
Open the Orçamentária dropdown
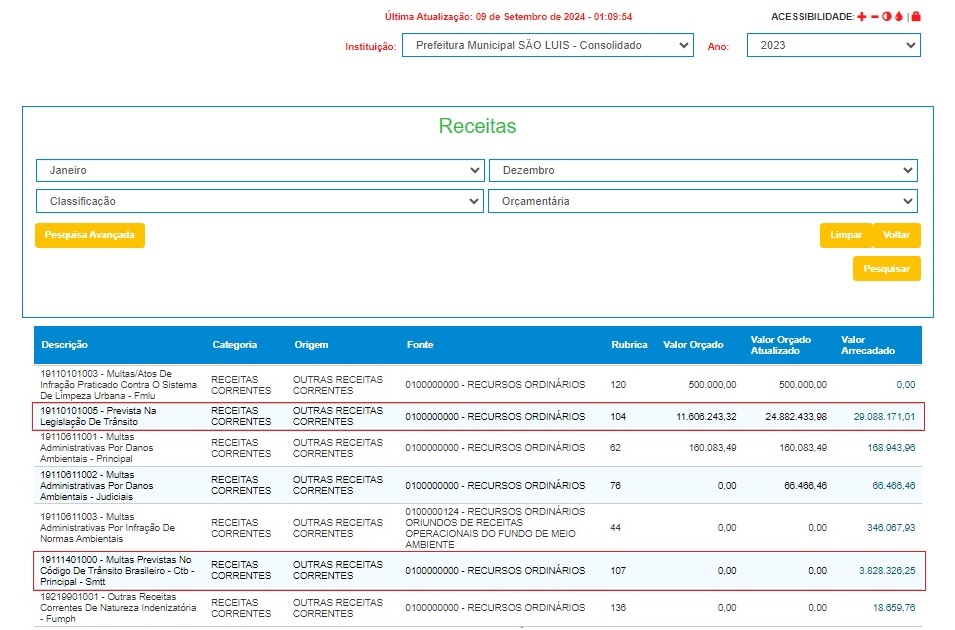[x=702, y=201]
